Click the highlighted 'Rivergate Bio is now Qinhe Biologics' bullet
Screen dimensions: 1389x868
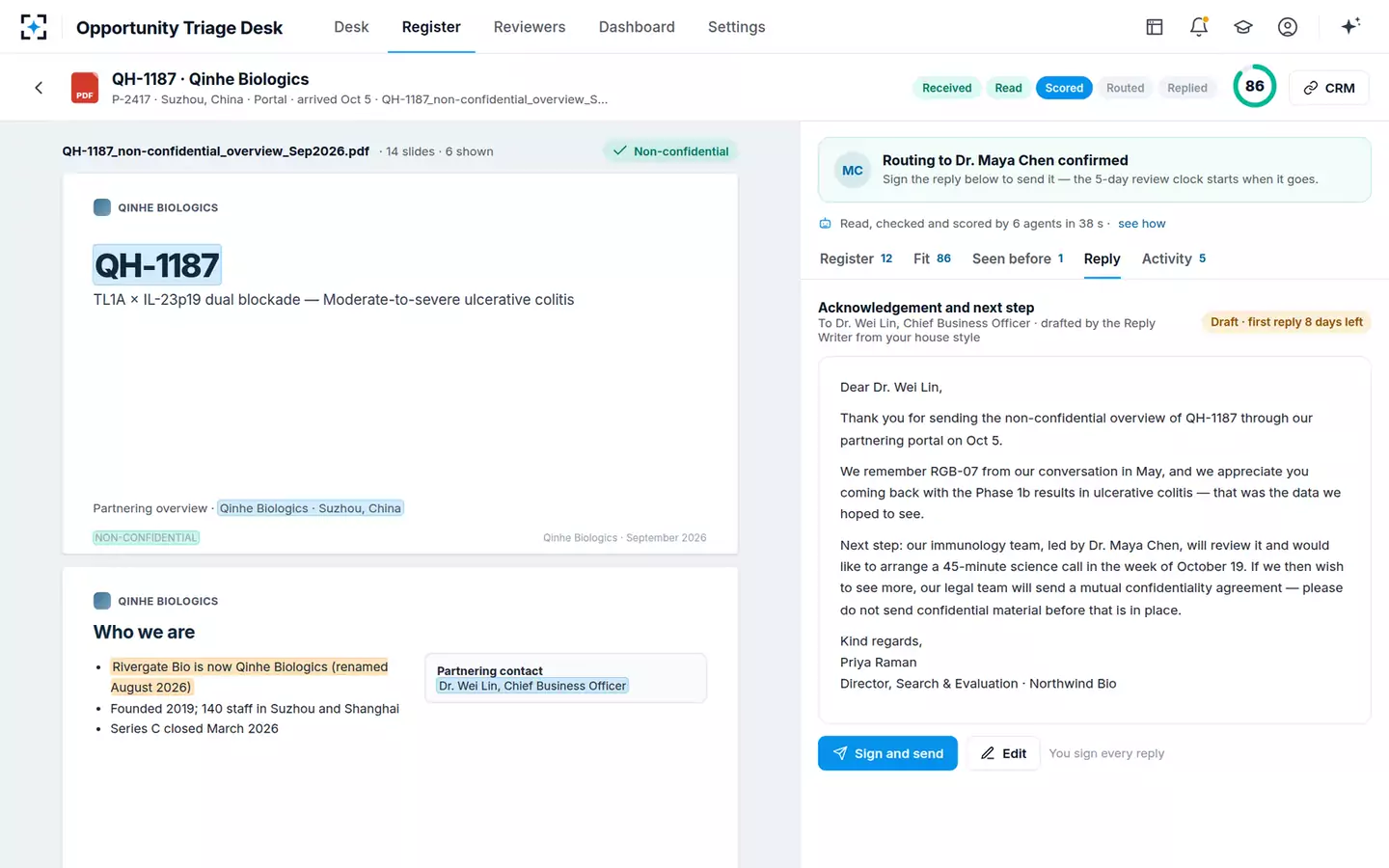pyautogui.click(x=249, y=677)
